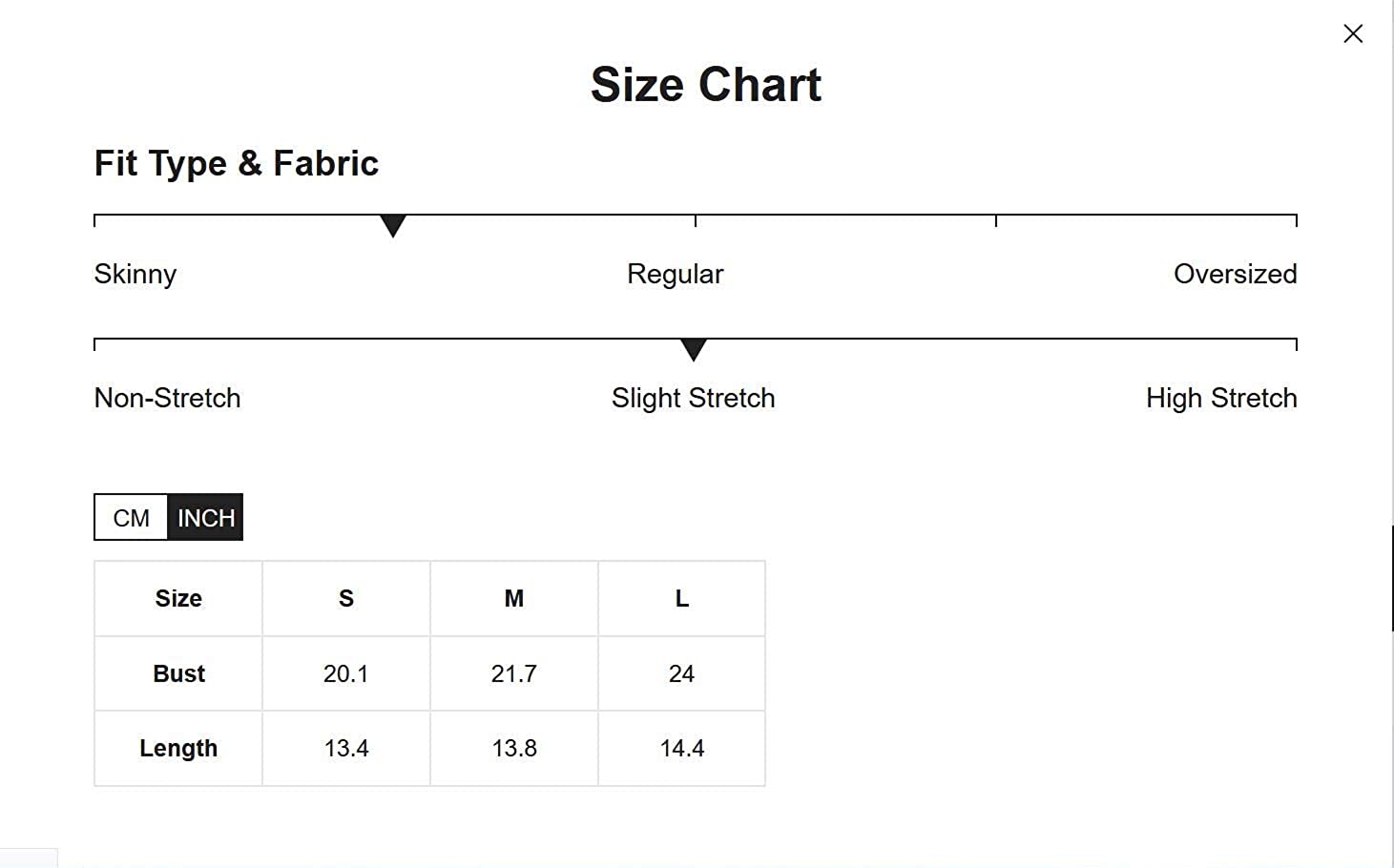Click the Size Chart heading
This screenshot has width=1394, height=868.
(705, 85)
